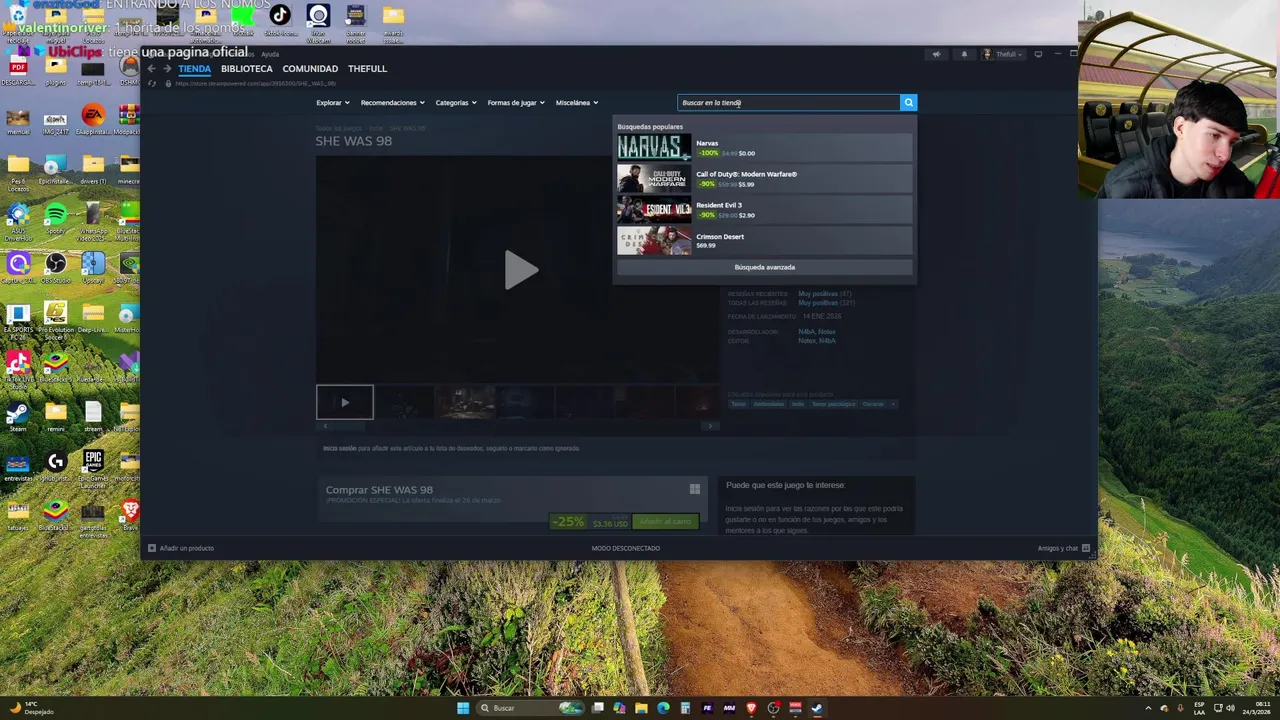This screenshot has height=720, width=1280.
Task: Open Steam notifications bell
Action: (x=964, y=54)
